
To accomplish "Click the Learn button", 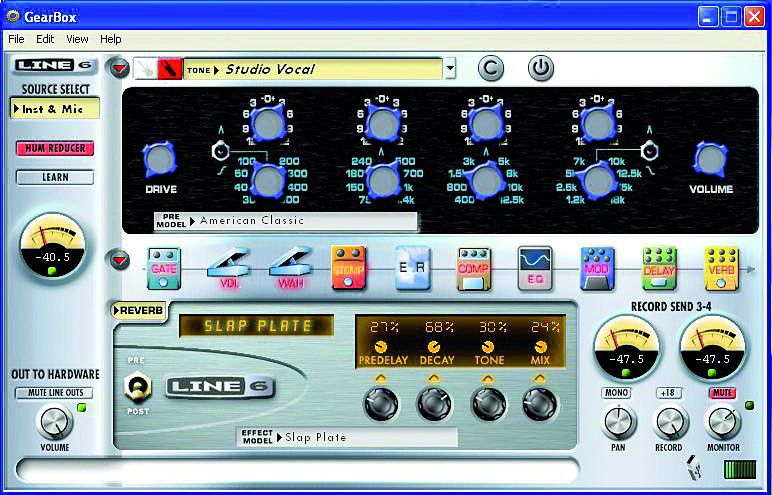I will click(x=55, y=177).
